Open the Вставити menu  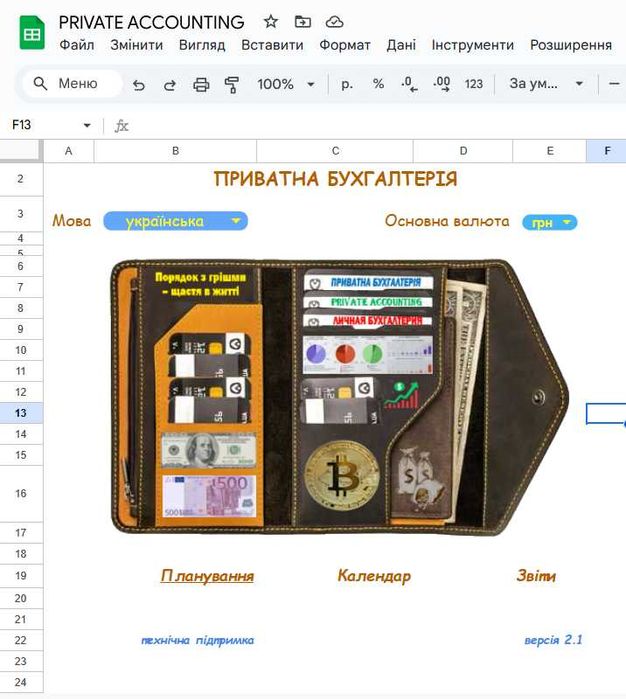click(x=272, y=45)
